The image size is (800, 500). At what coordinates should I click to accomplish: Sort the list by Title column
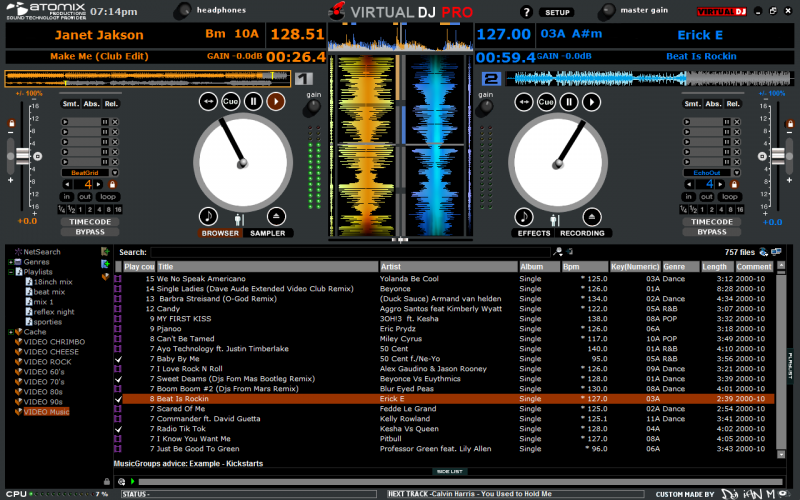click(267, 267)
